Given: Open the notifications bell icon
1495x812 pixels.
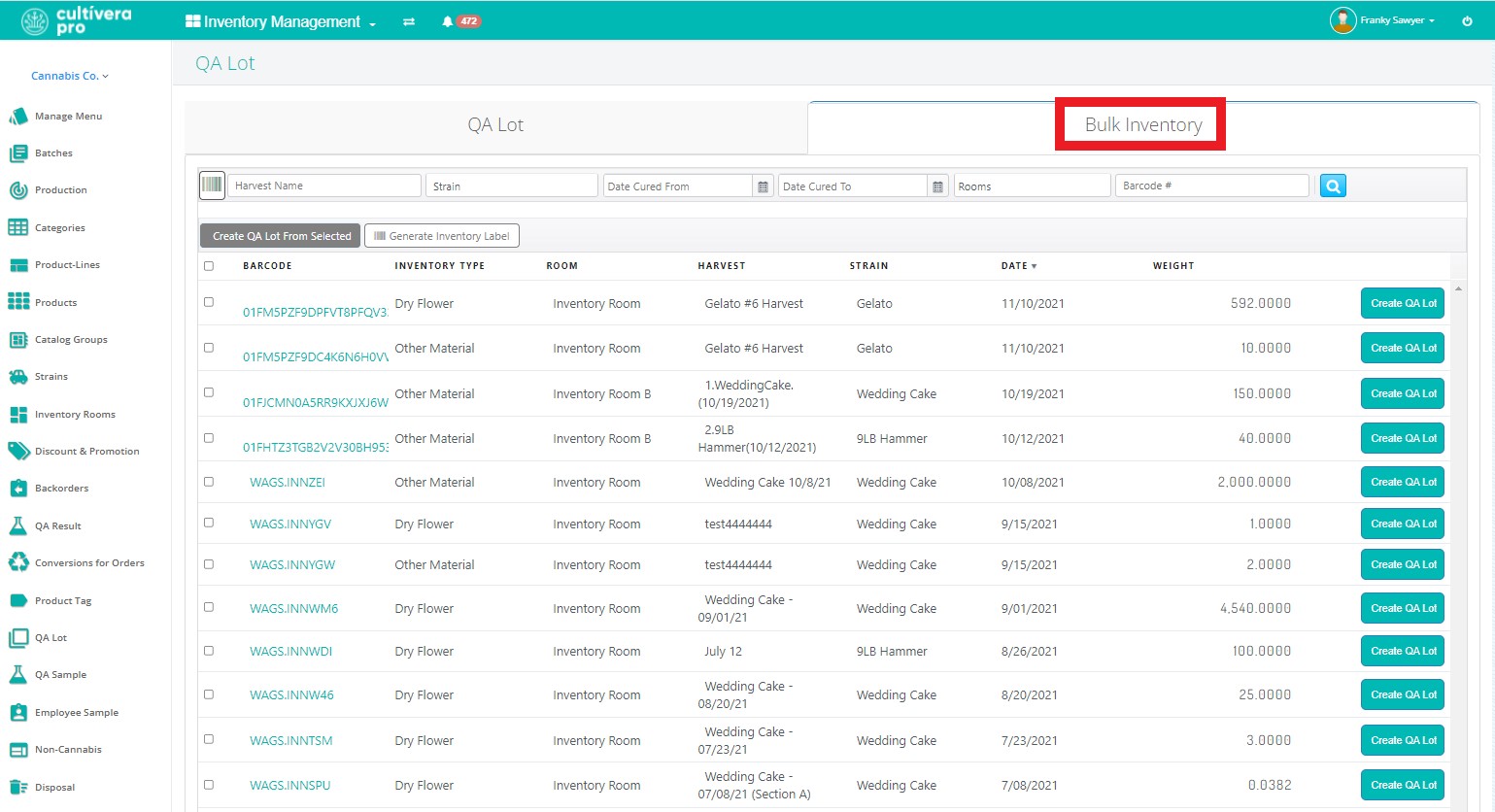Looking at the screenshot, I should click(x=447, y=21).
